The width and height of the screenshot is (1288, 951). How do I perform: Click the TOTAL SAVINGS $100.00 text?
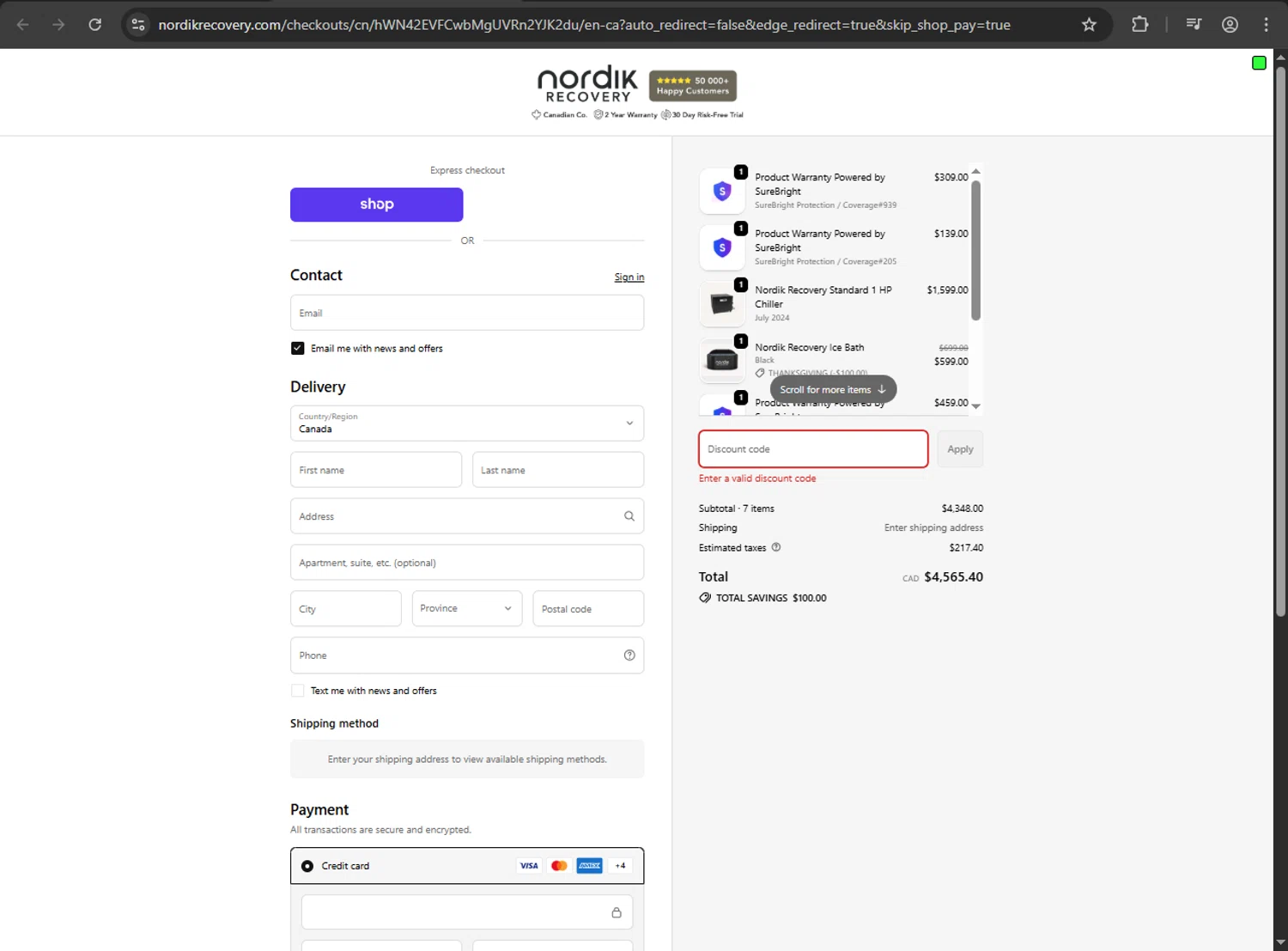(771, 598)
